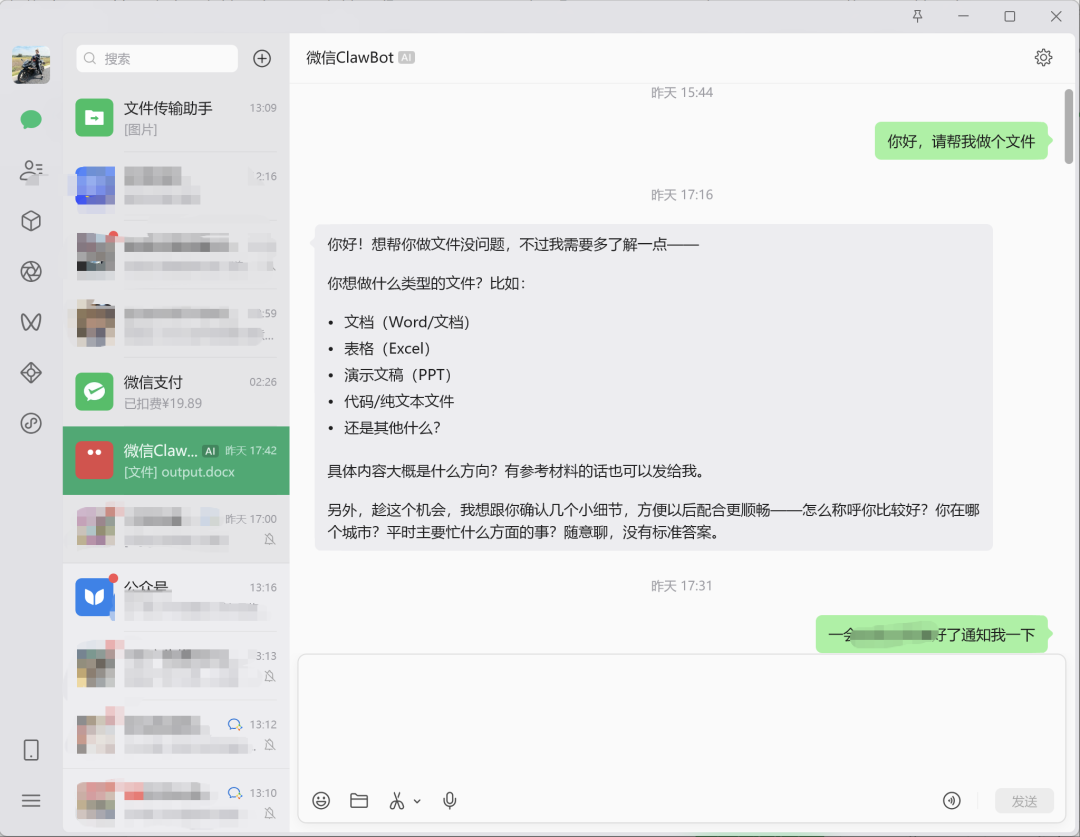
Task: Open chat settings gear for 微信ClawBot
Action: [x=1043, y=57]
